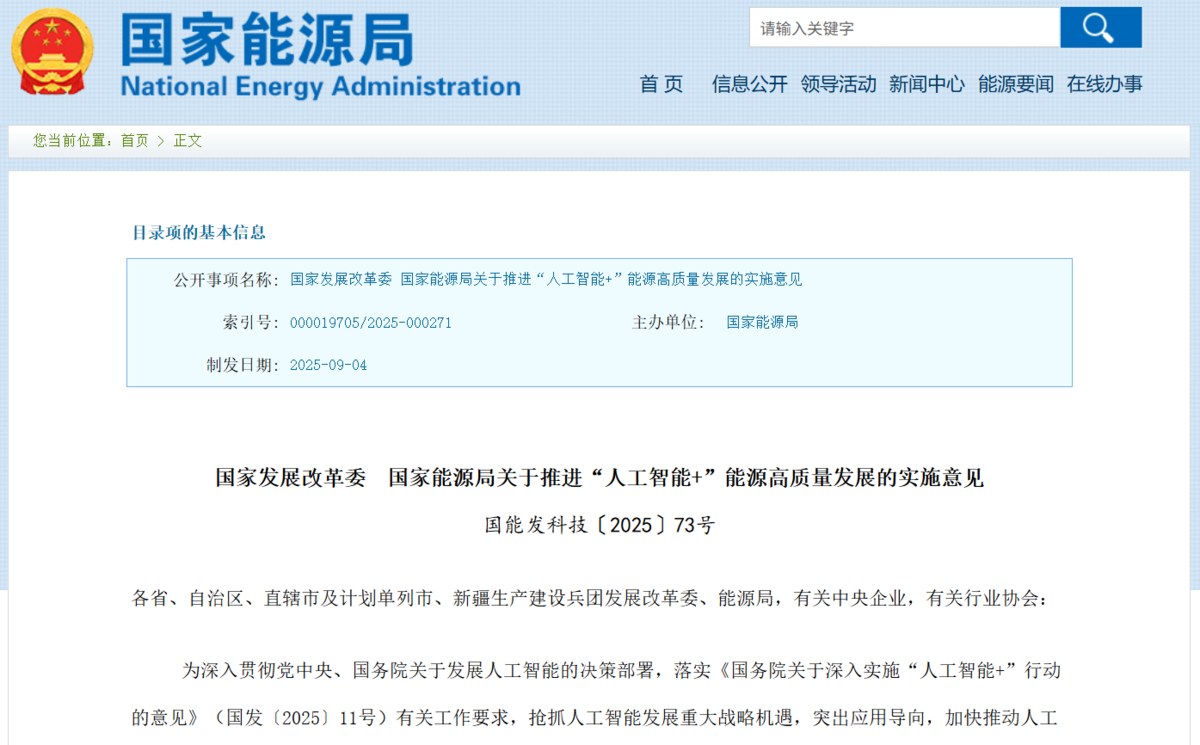Click the magnifier search button

click(1100, 28)
